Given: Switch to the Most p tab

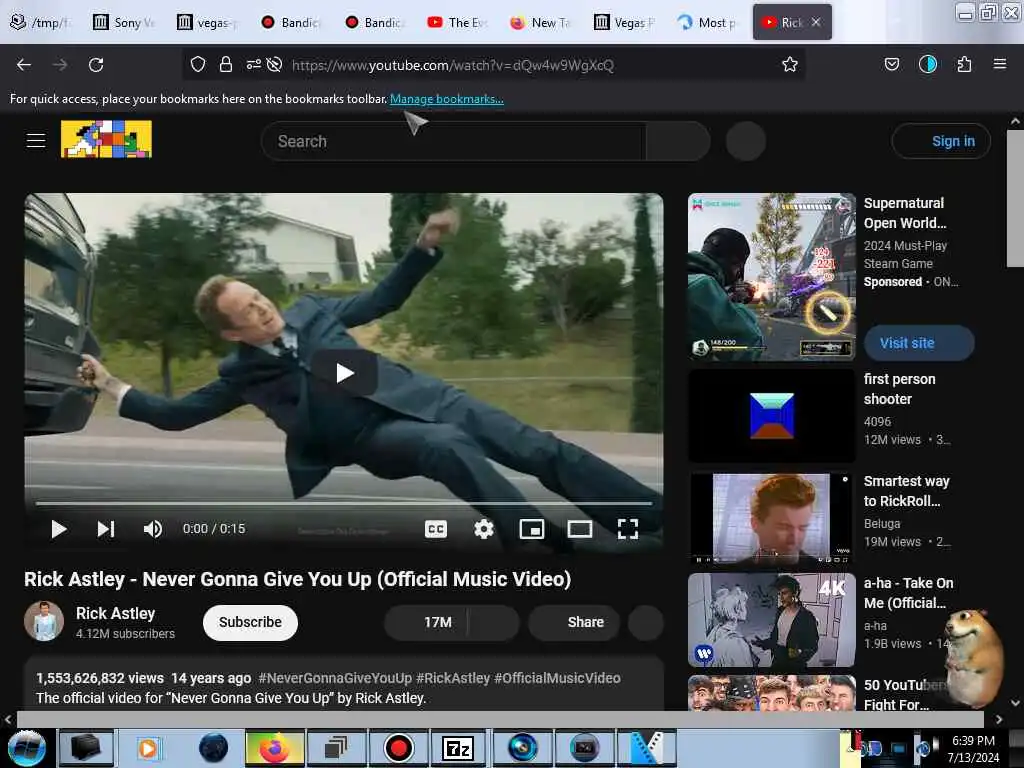Looking at the screenshot, I should (x=710, y=22).
